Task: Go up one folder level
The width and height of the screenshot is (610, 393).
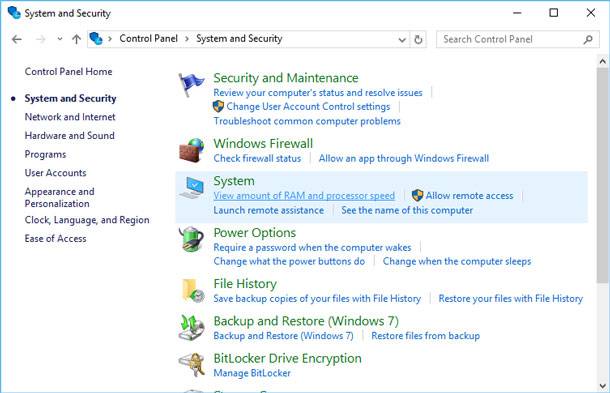Action: click(x=77, y=39)
